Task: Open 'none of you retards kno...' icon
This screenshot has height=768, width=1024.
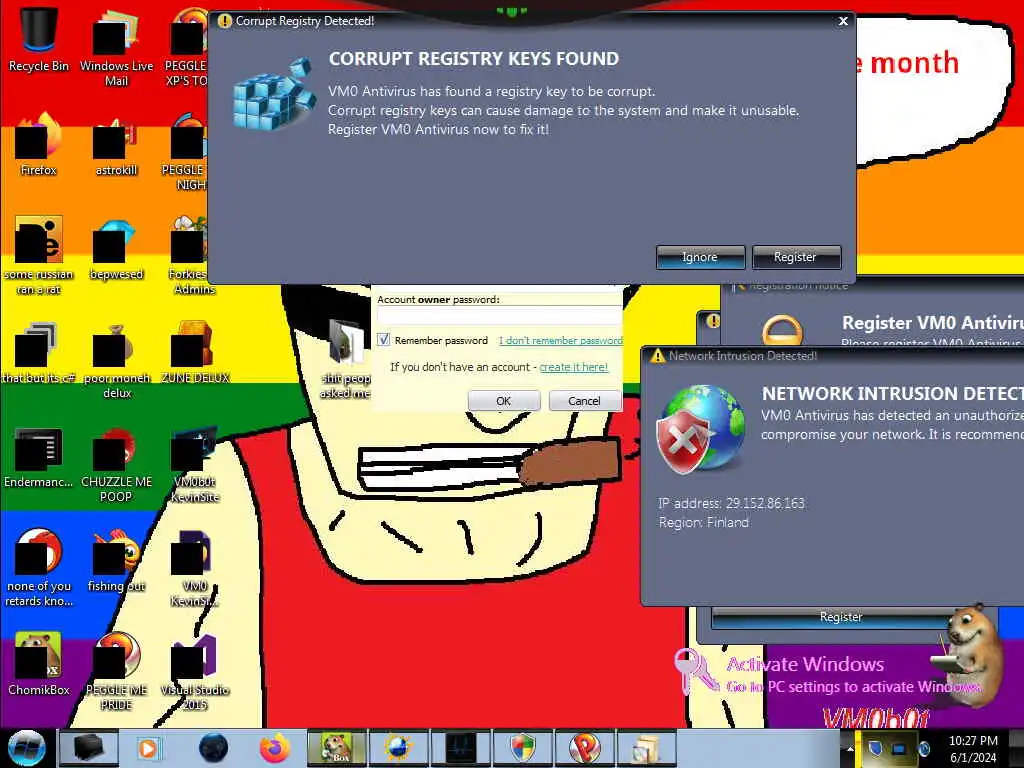Action: pos(39,567)
